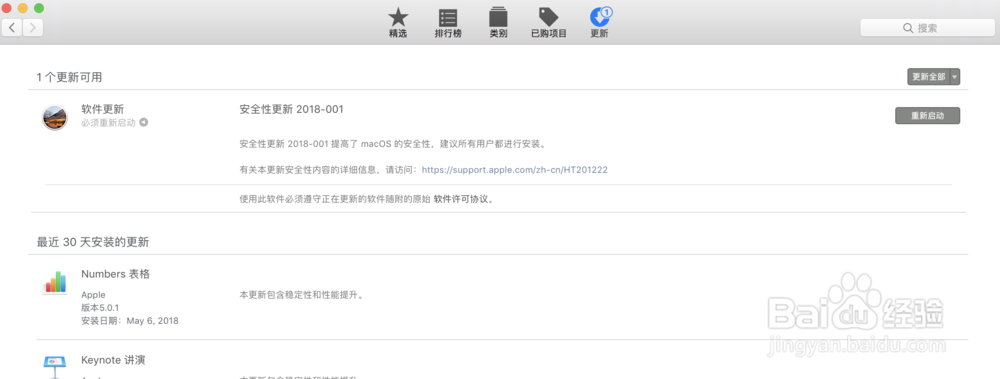Go back with the left arrow button

tap(12, 27)
